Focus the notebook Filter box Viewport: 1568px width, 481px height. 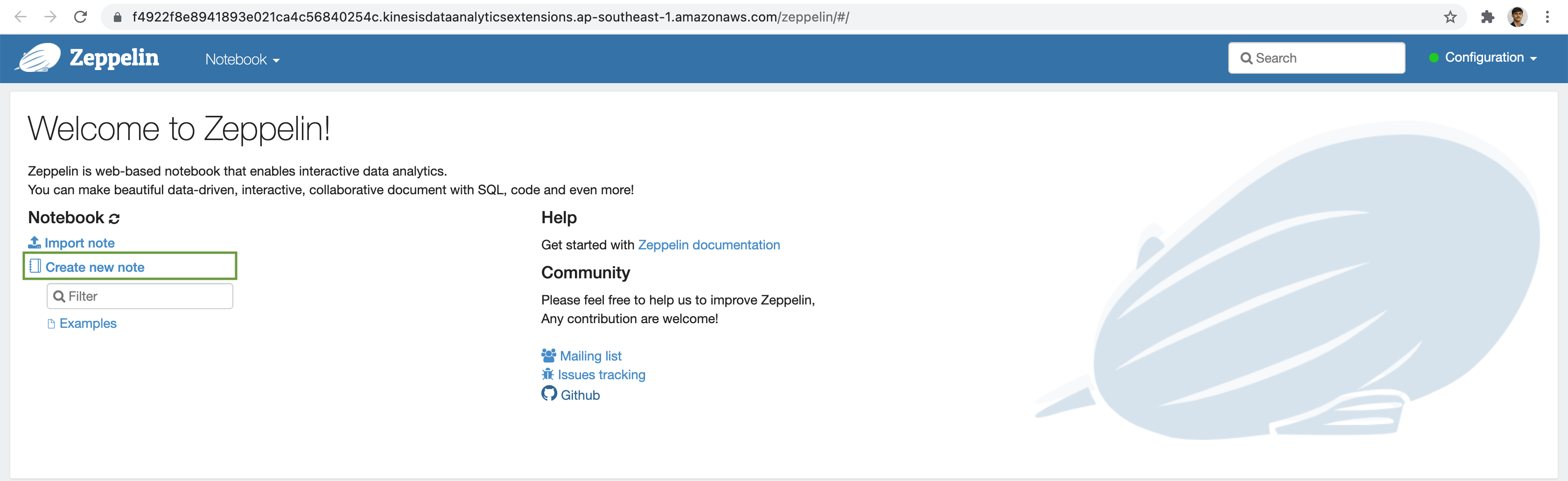140,296
